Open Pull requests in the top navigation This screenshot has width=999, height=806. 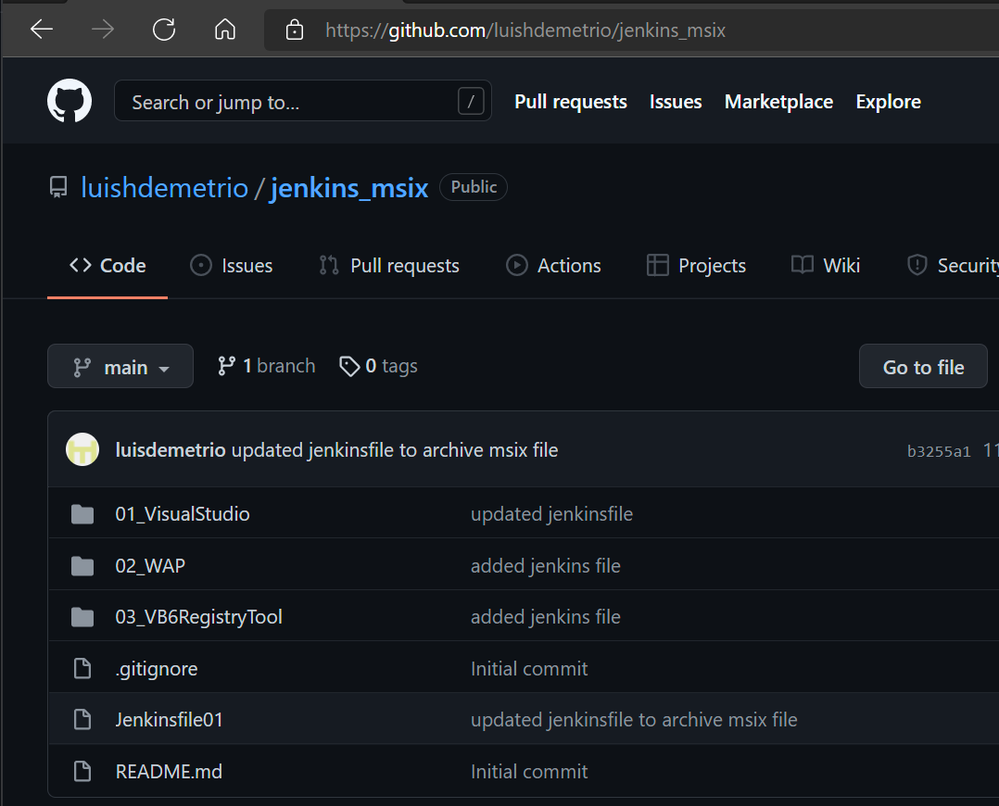click(571, 102)
